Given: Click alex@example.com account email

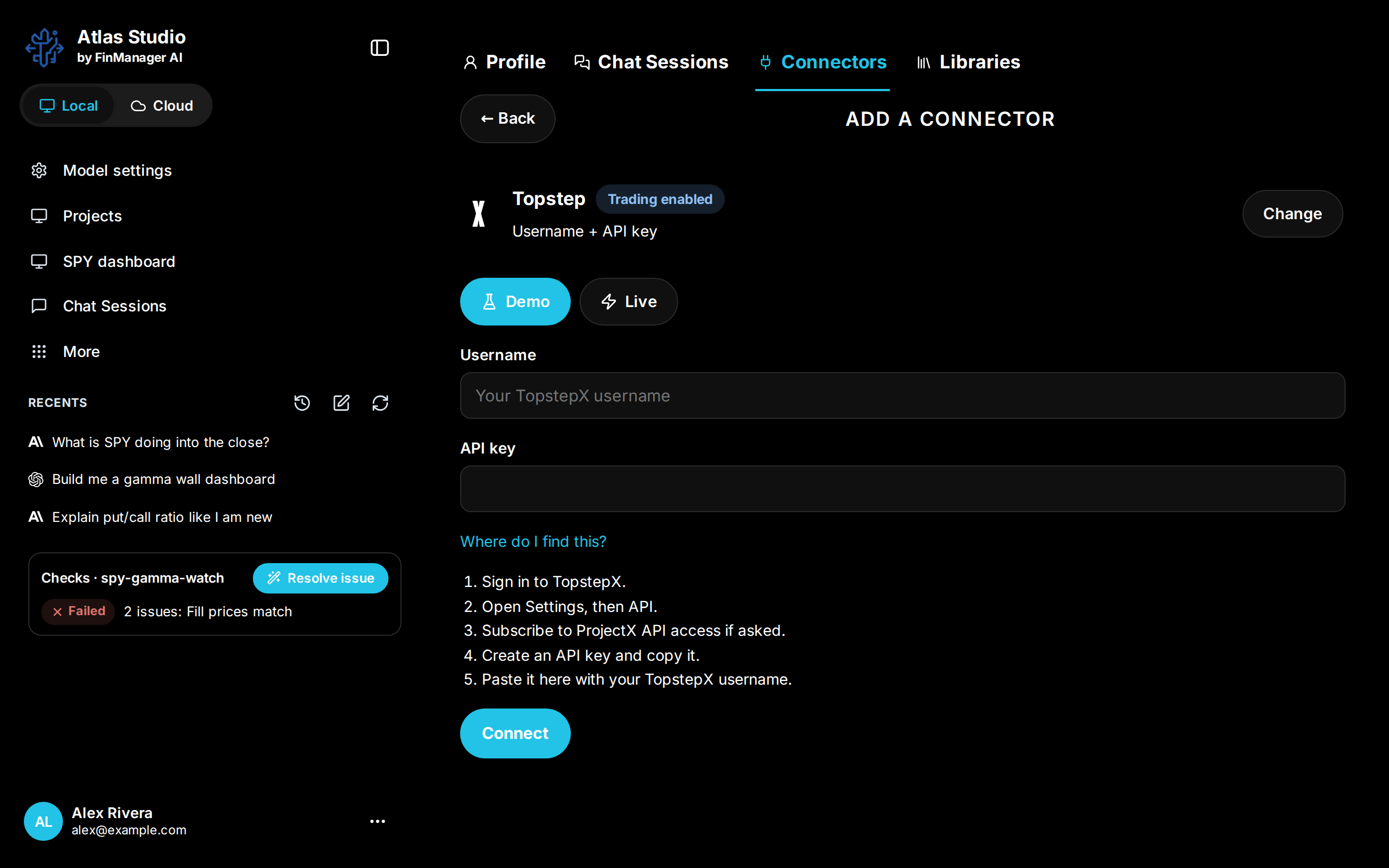Looking at the screenshot, I should tap(129, 830).
